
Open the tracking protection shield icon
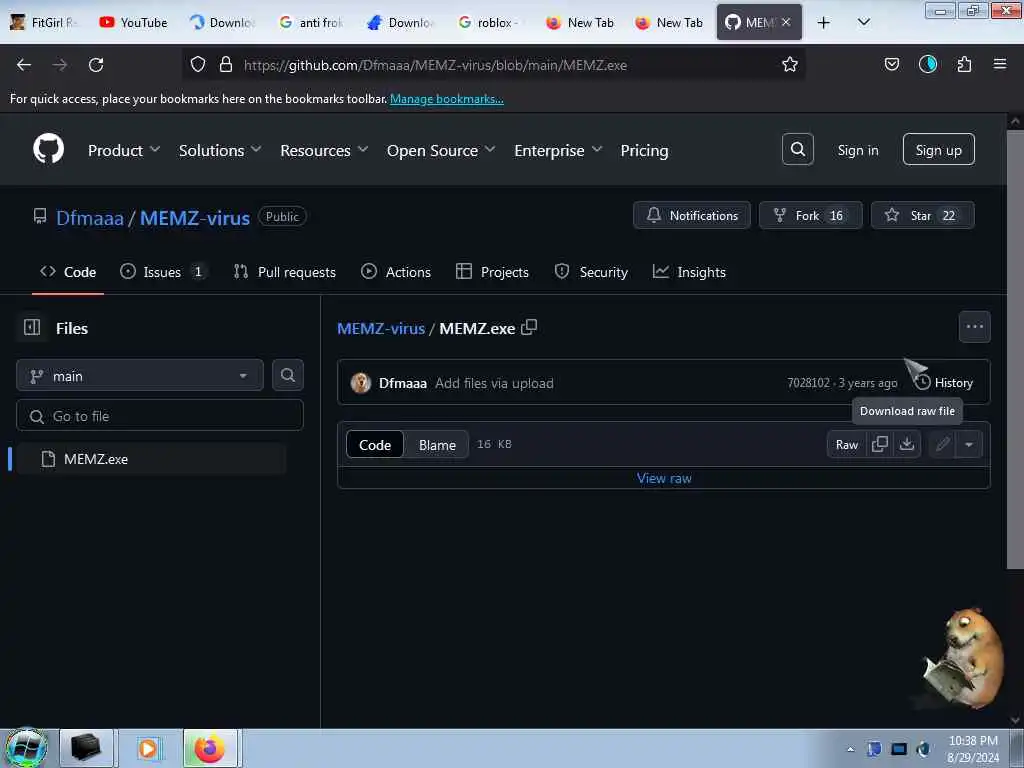(x=198, y=64)
